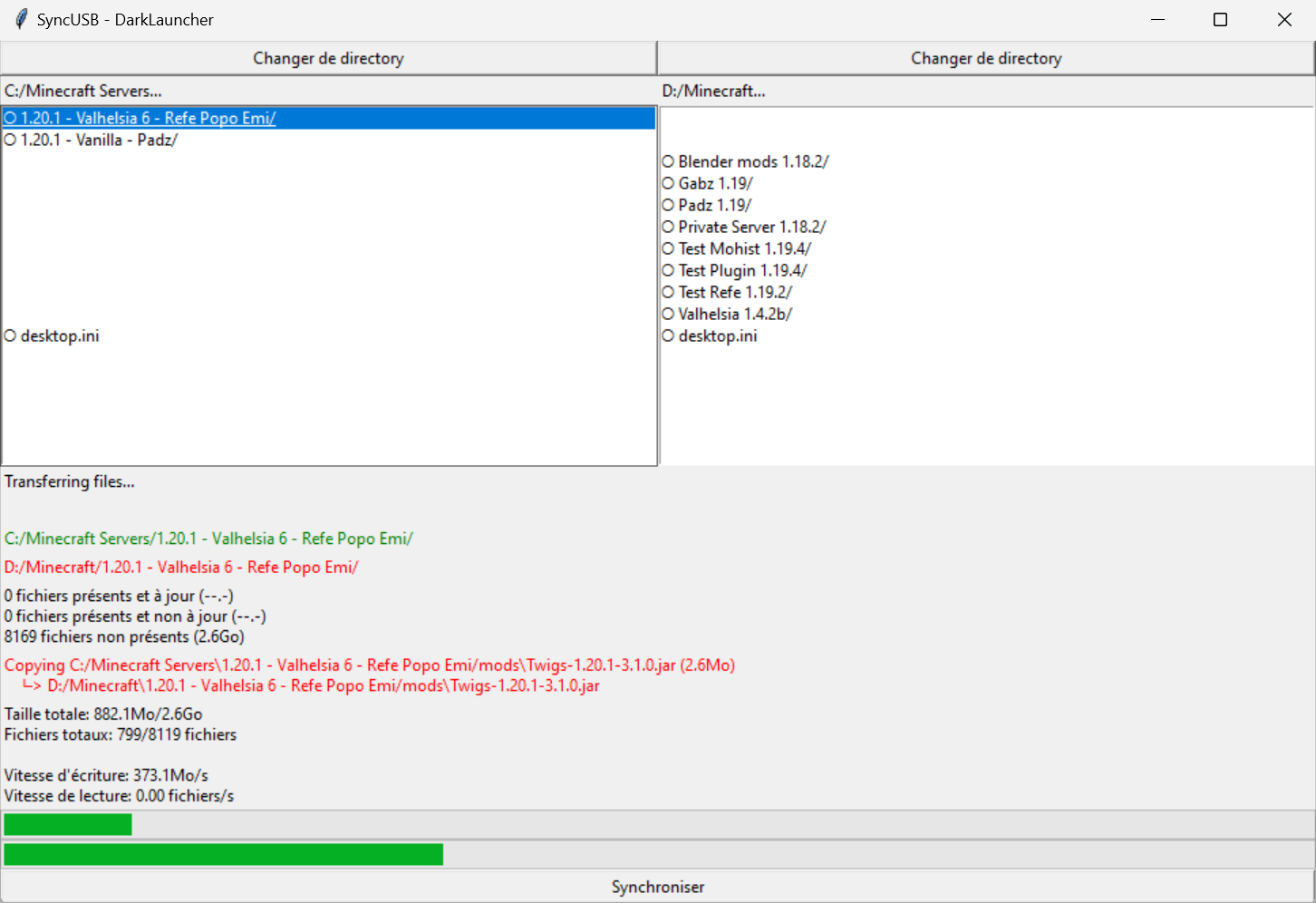This screenshot has width=1316, height=903.
Task: Click the green source path label
Action: coord(208,539)
